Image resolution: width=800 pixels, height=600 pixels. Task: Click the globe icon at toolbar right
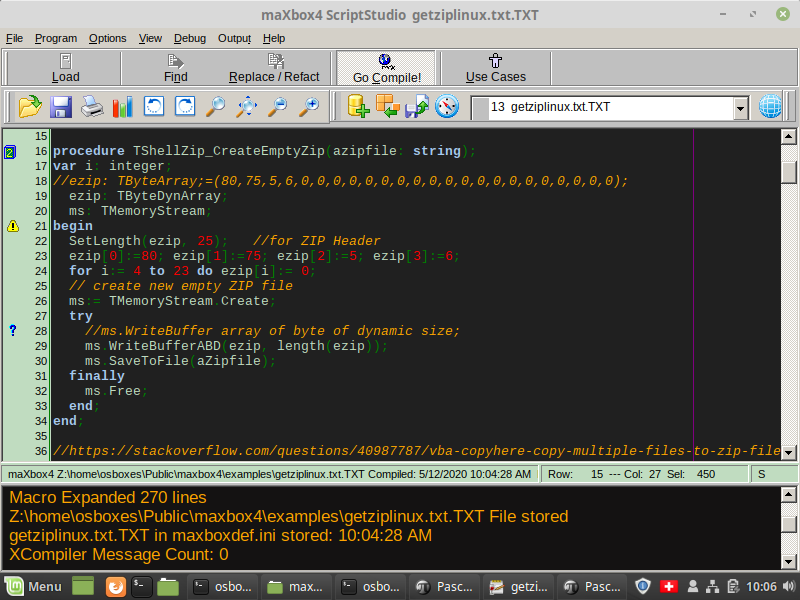coord(771,106)
